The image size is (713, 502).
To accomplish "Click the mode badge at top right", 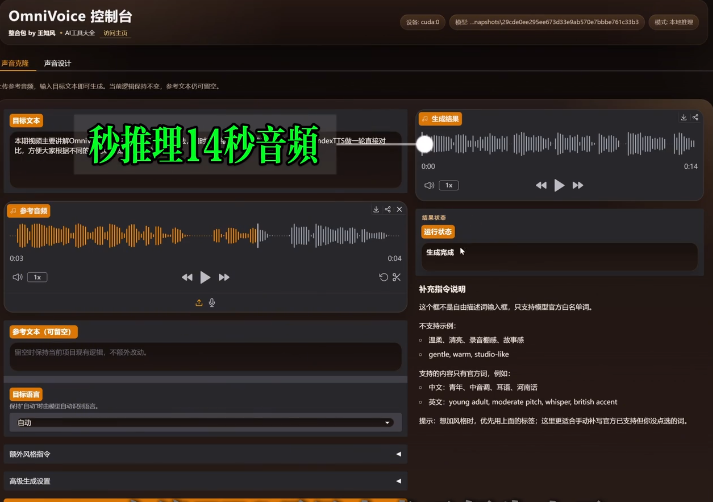I will (x=673, y=22).
